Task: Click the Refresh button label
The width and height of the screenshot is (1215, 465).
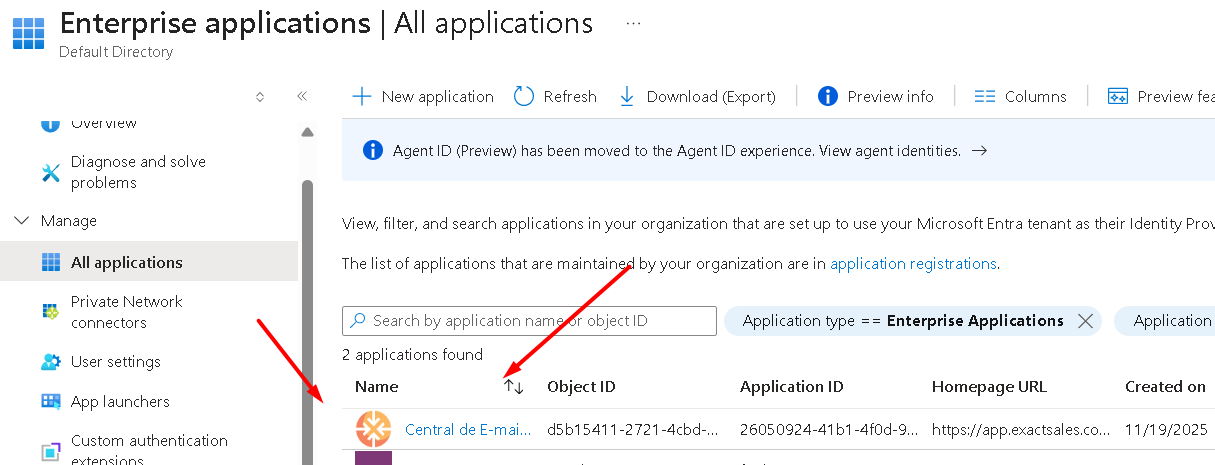Action: (570, 96)
